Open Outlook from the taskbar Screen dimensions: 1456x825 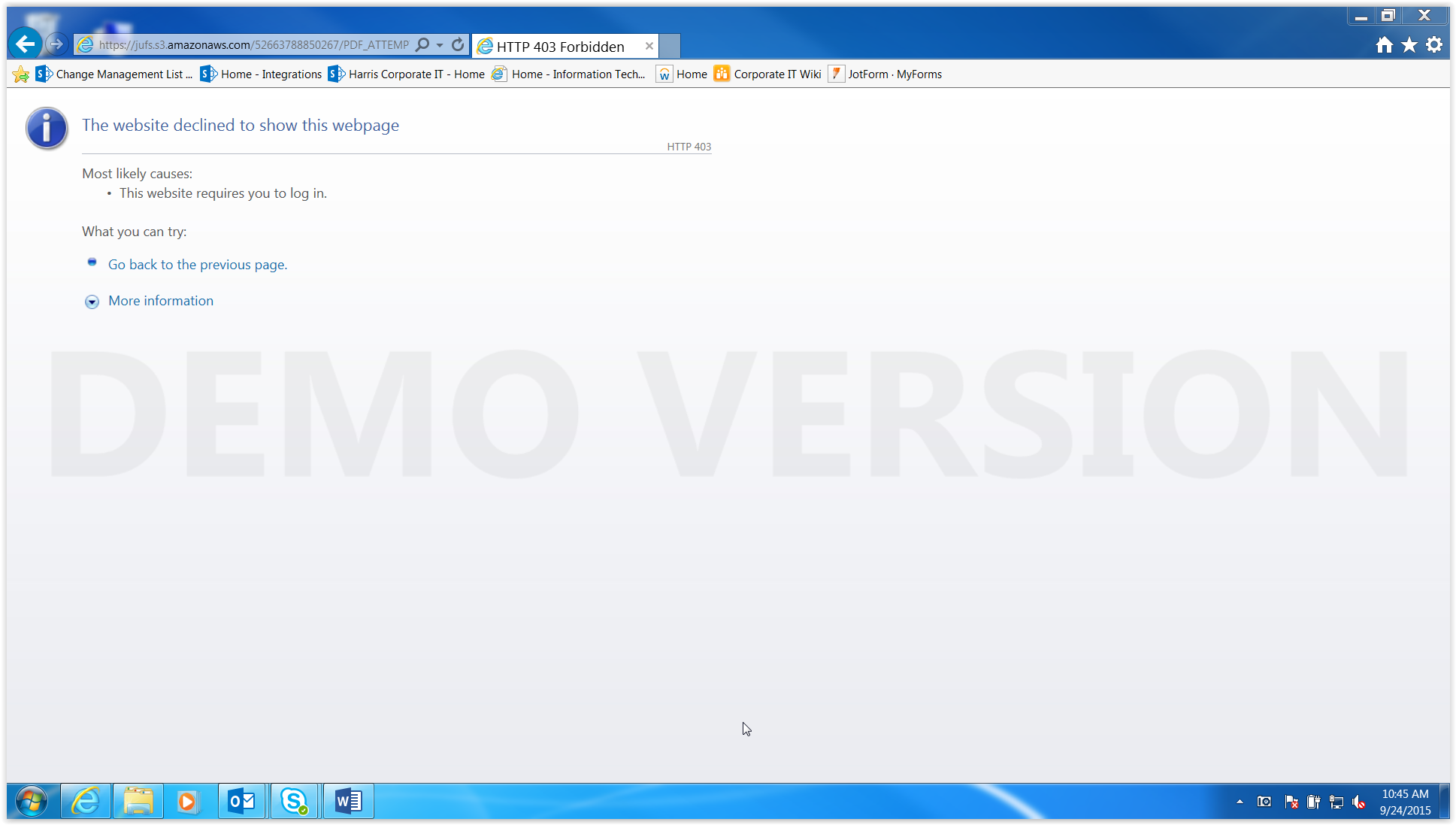[x=241, y=802]
